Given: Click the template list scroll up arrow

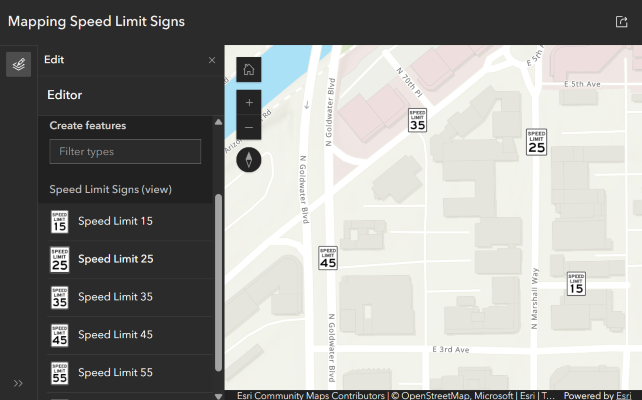Looking at the screenshot, I should (218, 122).
